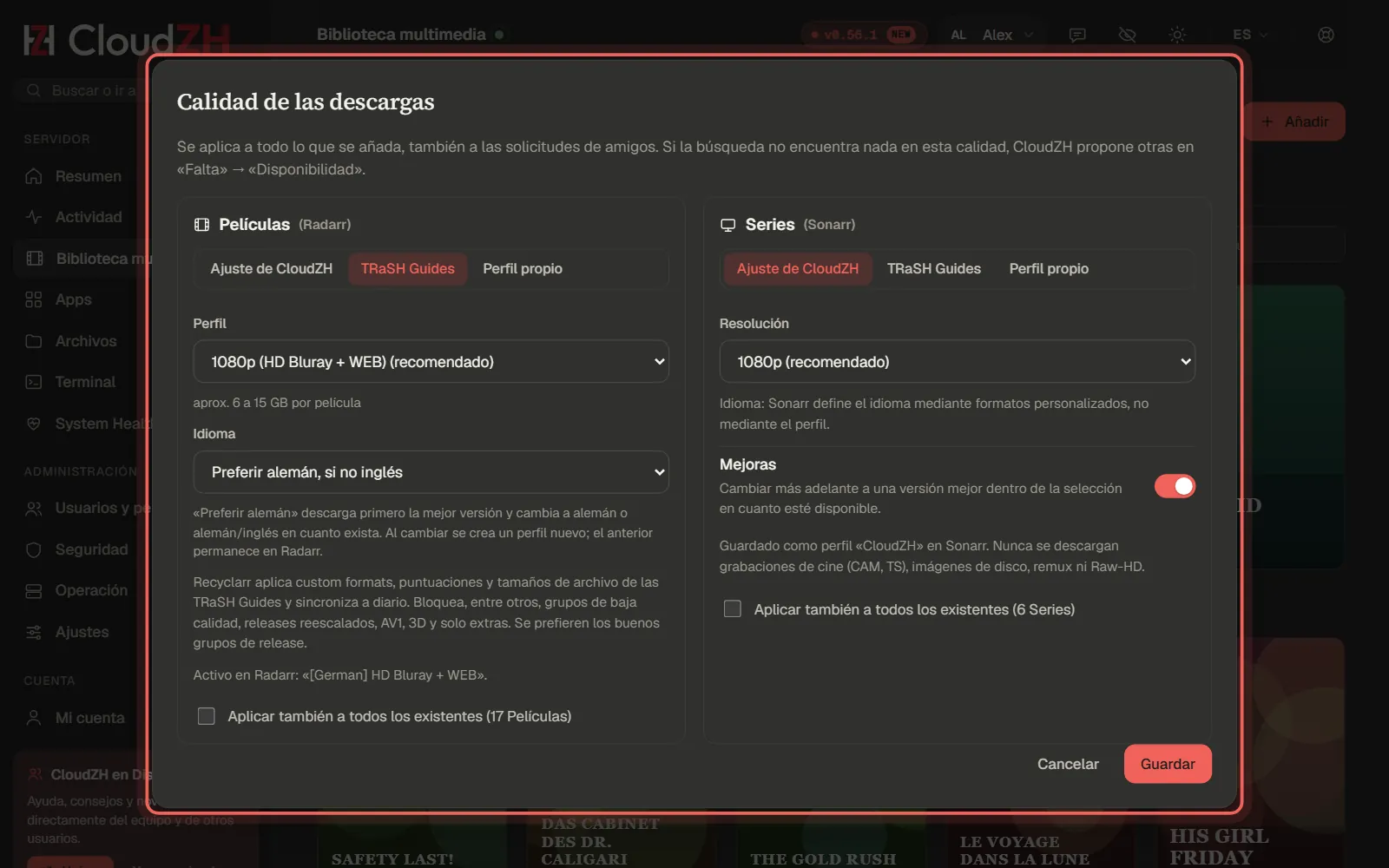Select Ajuste de CloudZH tab for Películas
The image size is (1389, 868).
[272, 269]
